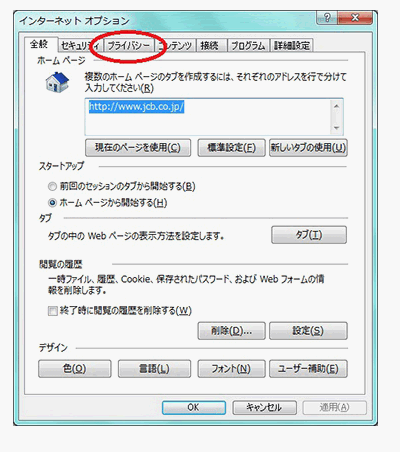Confirm the dialog with OK button
This screenshot has width=400, height=452.
pos(194,407)
